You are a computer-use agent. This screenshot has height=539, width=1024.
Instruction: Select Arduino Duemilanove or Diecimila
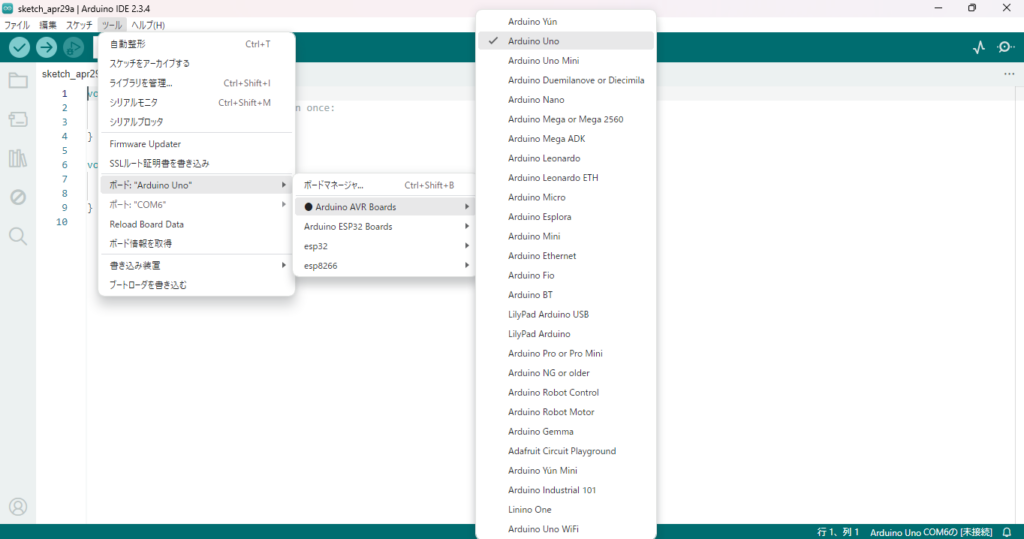566,80
